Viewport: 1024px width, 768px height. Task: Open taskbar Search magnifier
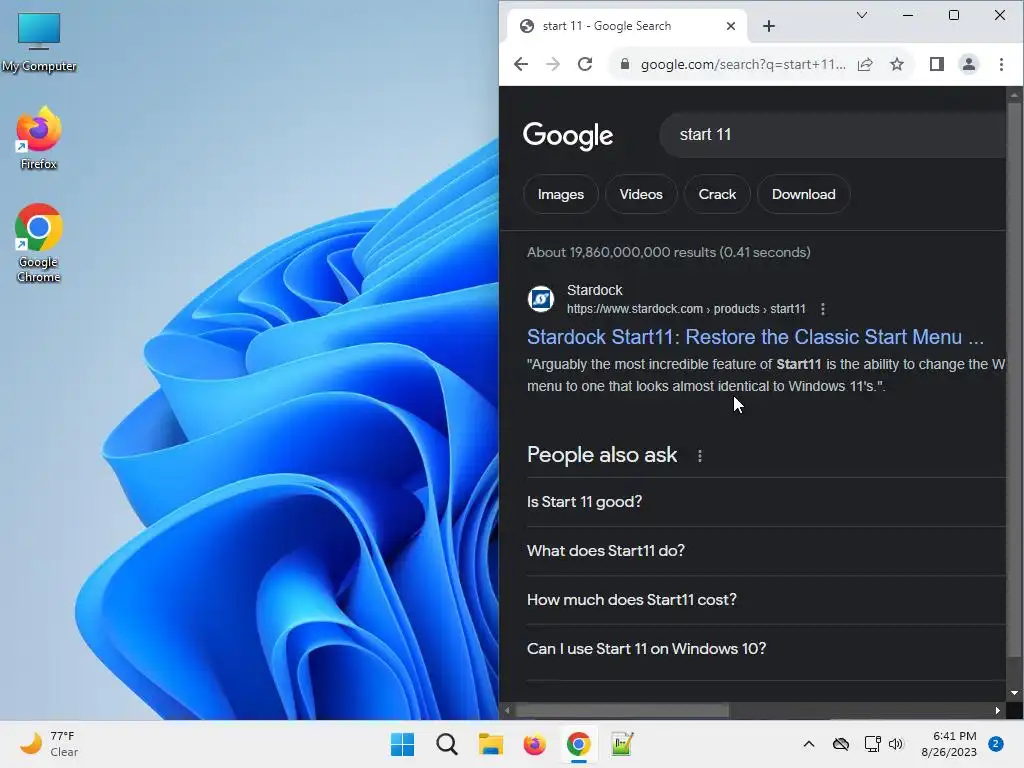tap(447, 744)
